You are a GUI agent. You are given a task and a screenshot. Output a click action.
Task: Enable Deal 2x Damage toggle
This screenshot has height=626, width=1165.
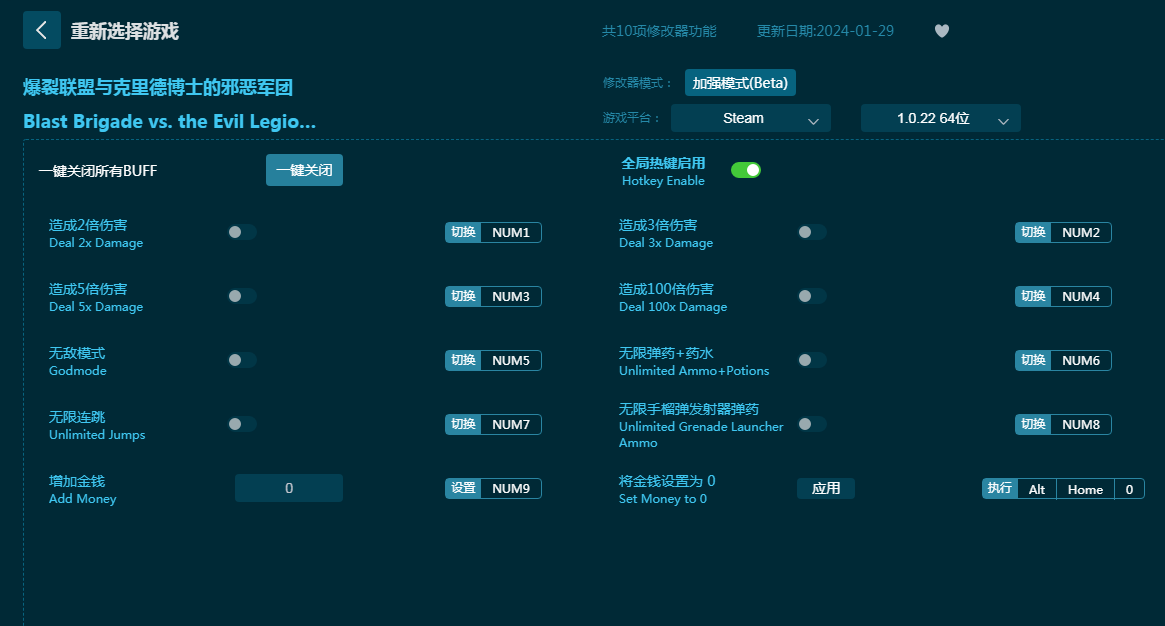click(241, 232)
